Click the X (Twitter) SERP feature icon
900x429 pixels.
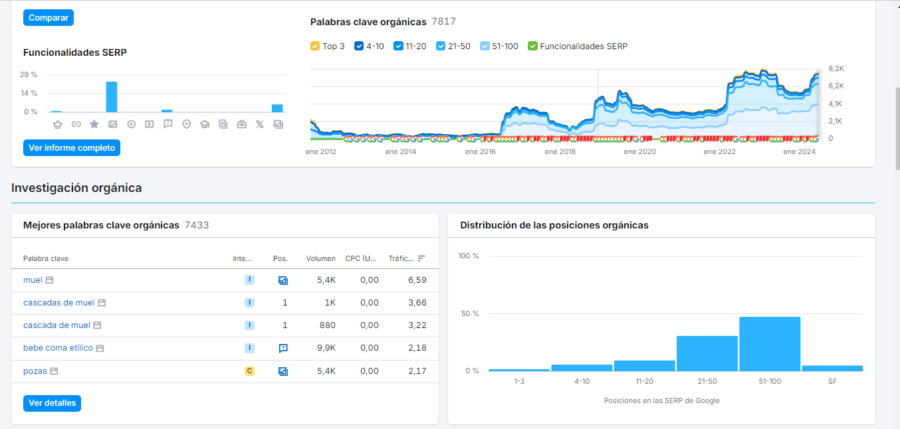260,124
